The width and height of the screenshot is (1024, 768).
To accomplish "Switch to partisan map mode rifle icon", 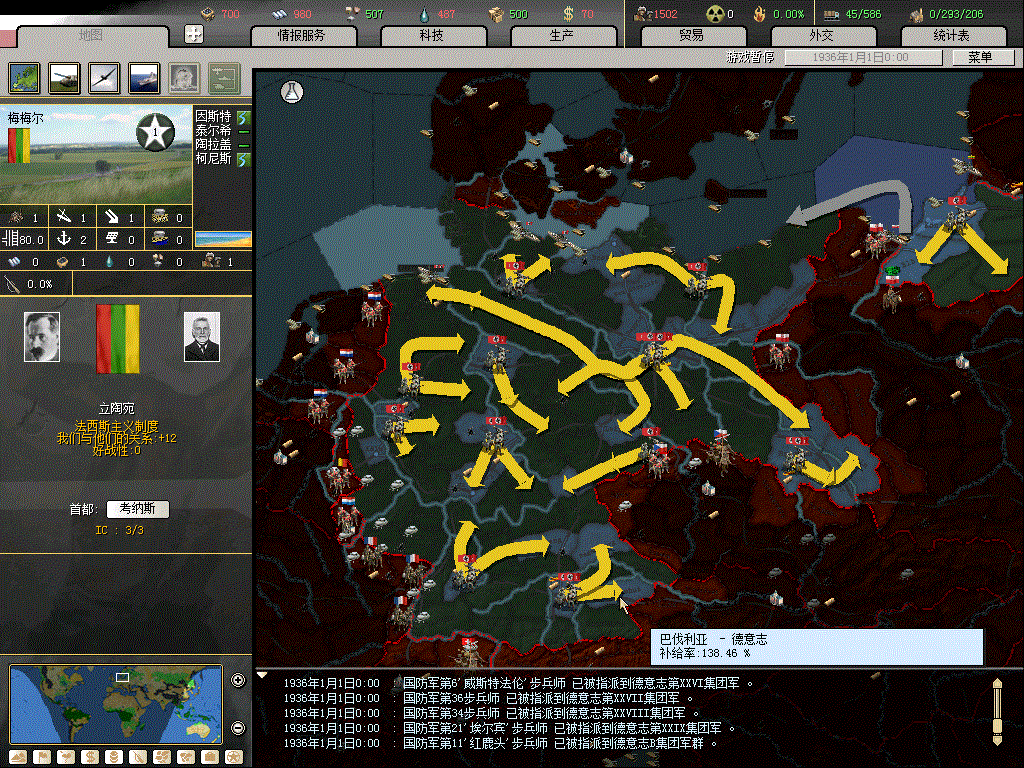I will pyautogui.click(x=138, y=757).
